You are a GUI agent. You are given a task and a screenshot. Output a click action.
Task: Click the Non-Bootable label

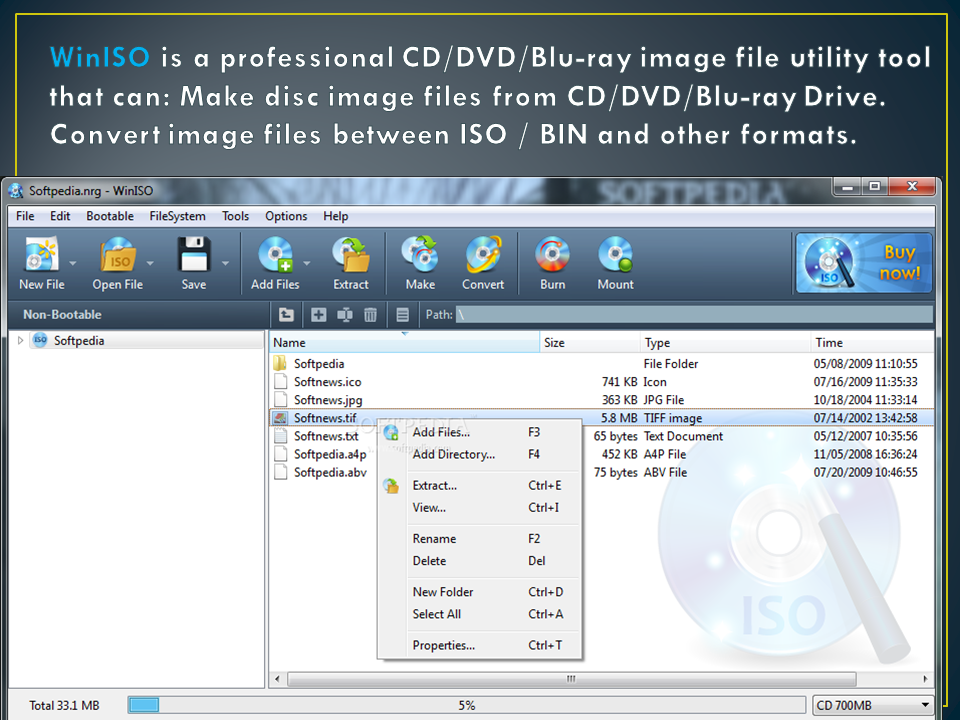coord(62,315)
